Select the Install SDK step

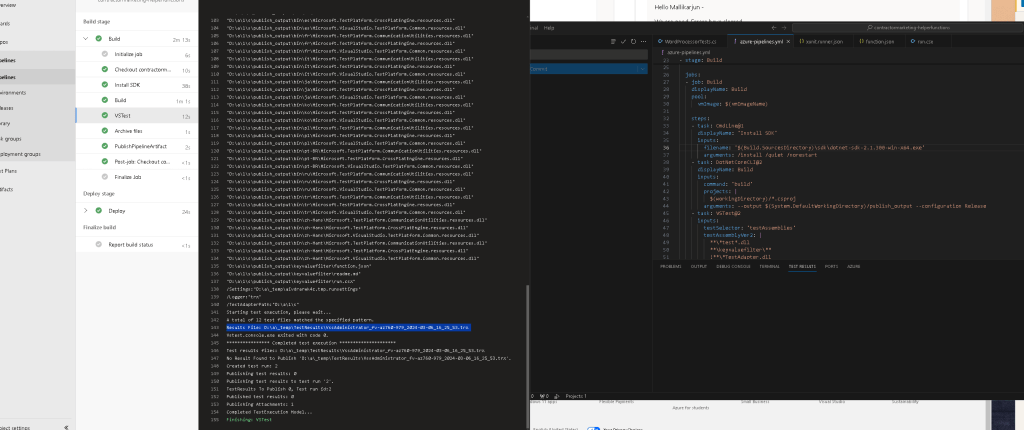(x=134, y=86)
